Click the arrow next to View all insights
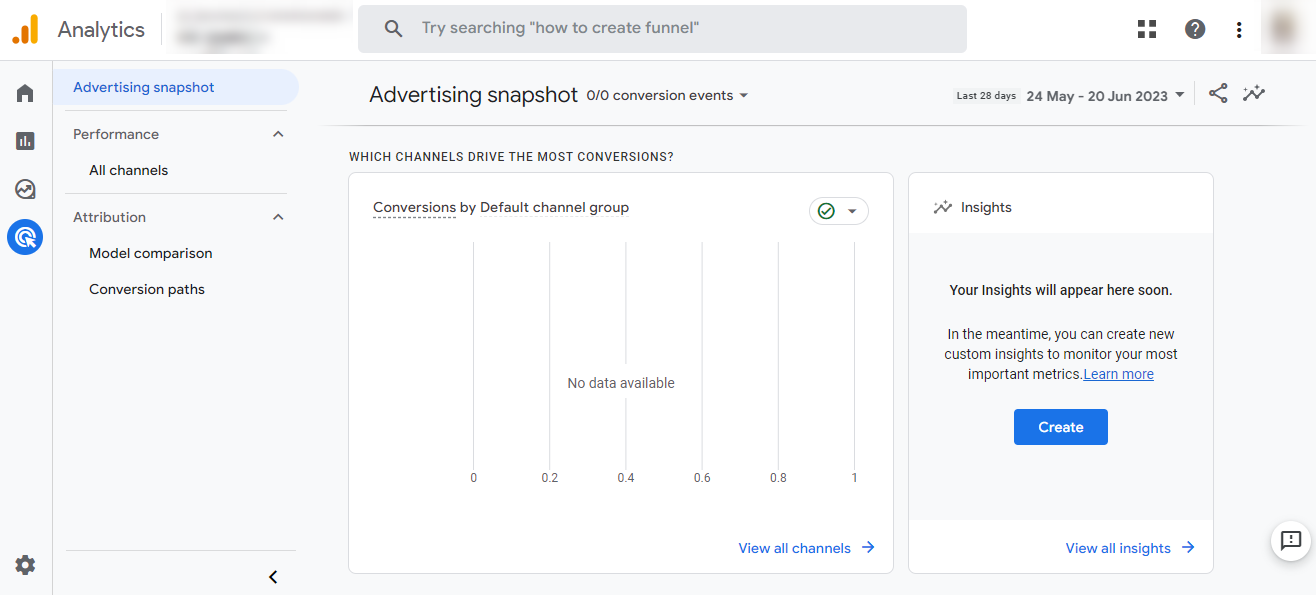The image size is (1316, 595). click(x=1188, y=547)
